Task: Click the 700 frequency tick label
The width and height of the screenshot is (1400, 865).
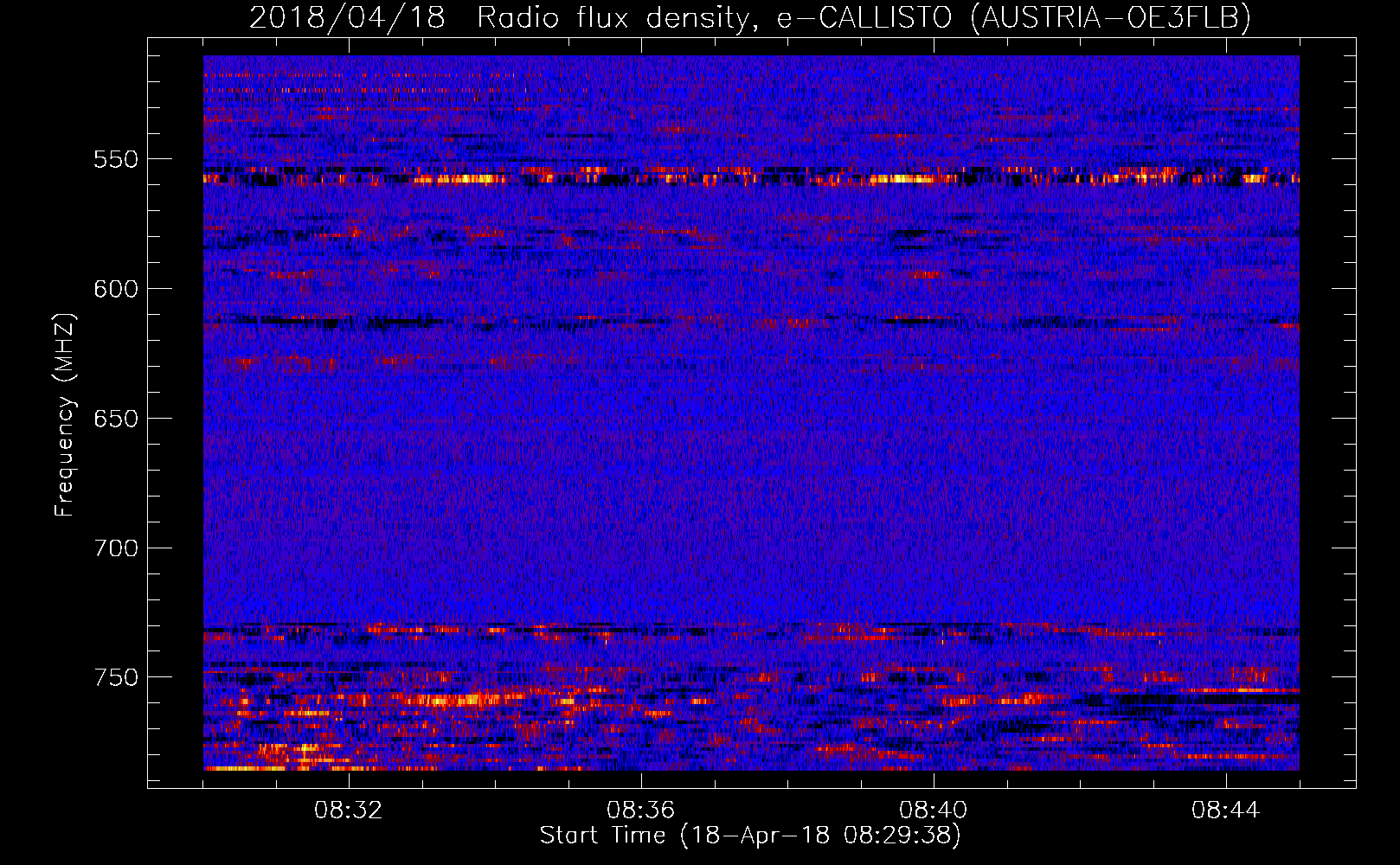Action: click(116, 548)
